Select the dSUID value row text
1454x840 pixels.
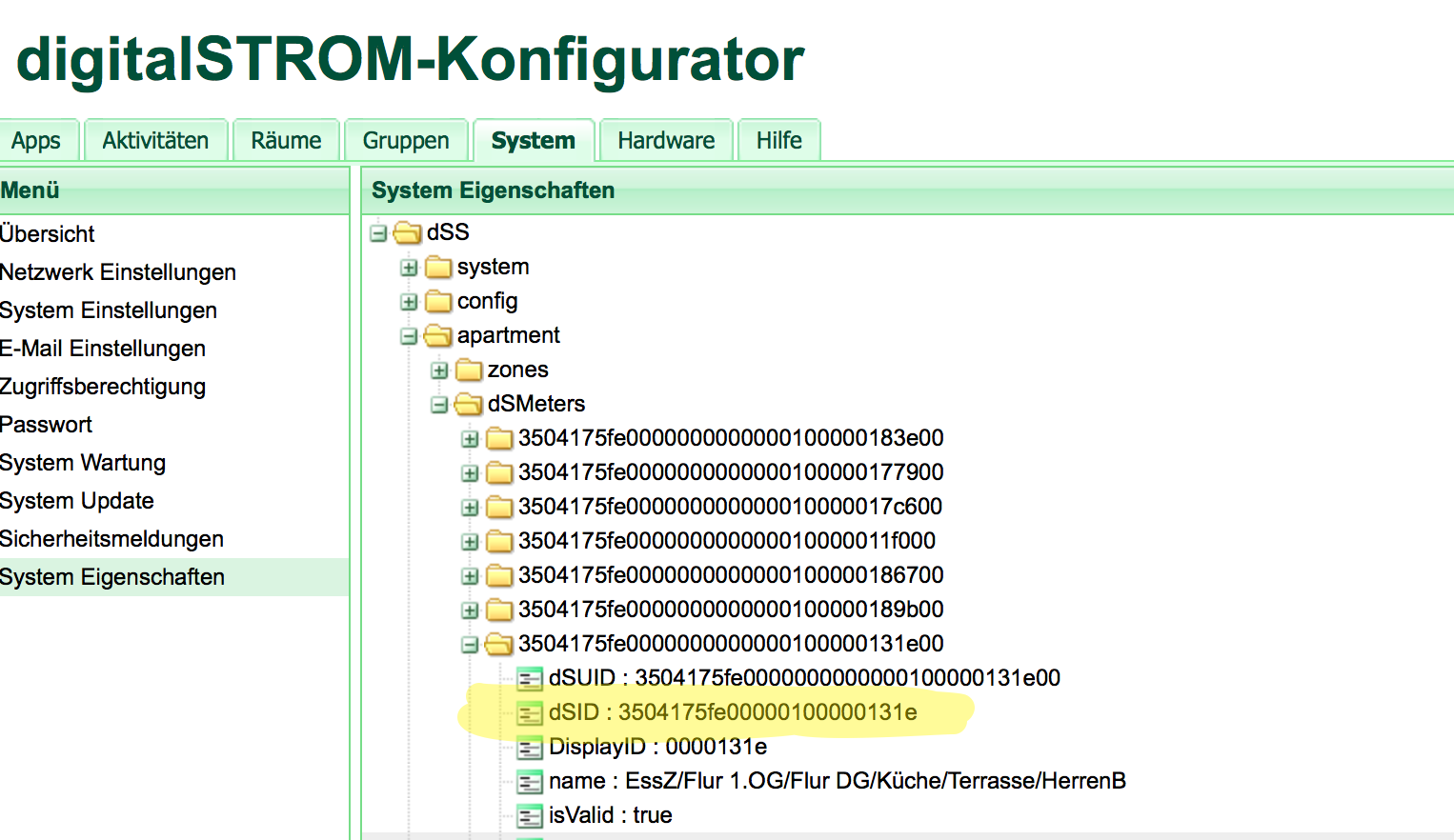pyautogui.click(x=804, y=678)
